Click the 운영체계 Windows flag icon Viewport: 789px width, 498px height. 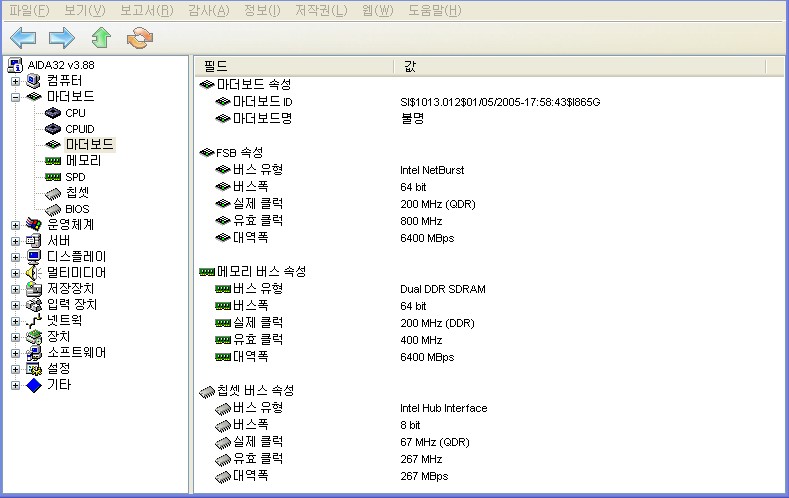coord(33,224)
